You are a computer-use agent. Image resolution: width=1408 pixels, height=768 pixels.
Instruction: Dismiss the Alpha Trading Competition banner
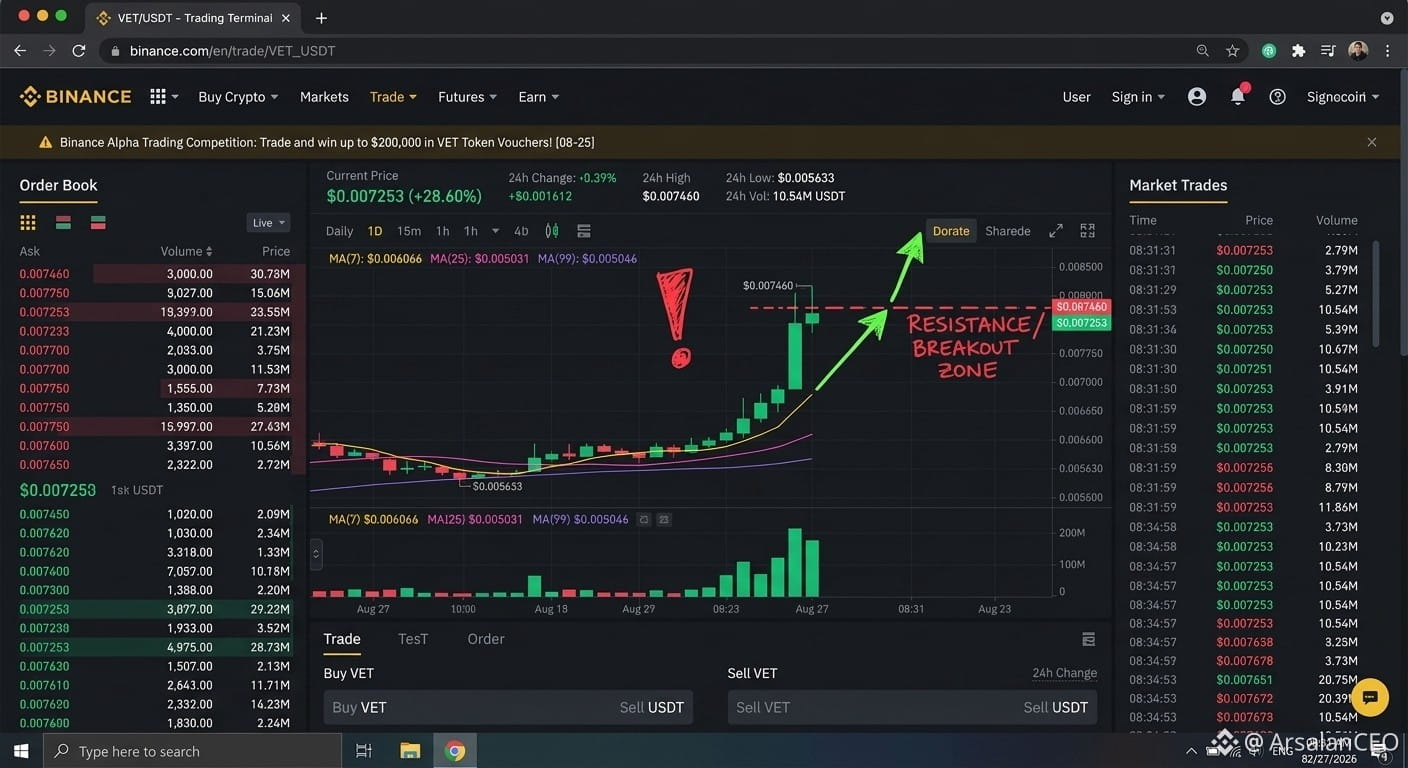pos(1372,142)
